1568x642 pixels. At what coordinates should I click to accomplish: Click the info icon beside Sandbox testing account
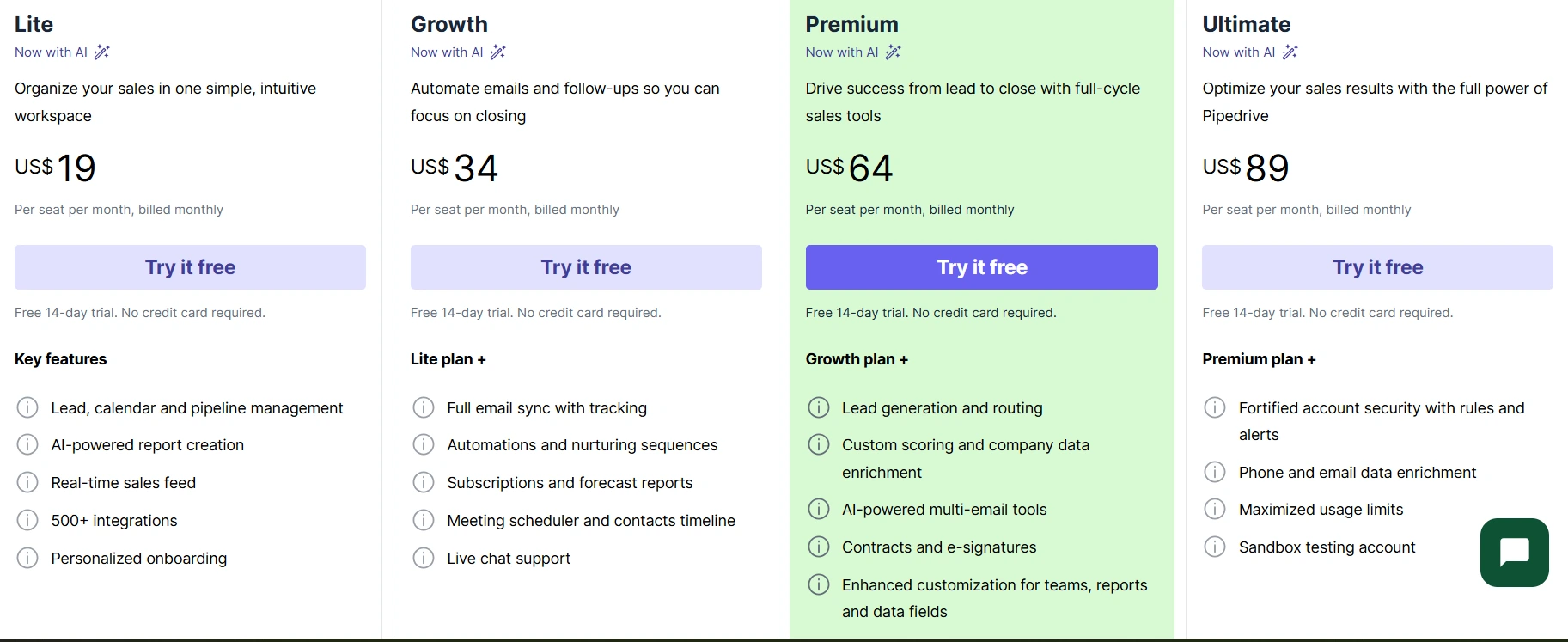click(1215, 547)
